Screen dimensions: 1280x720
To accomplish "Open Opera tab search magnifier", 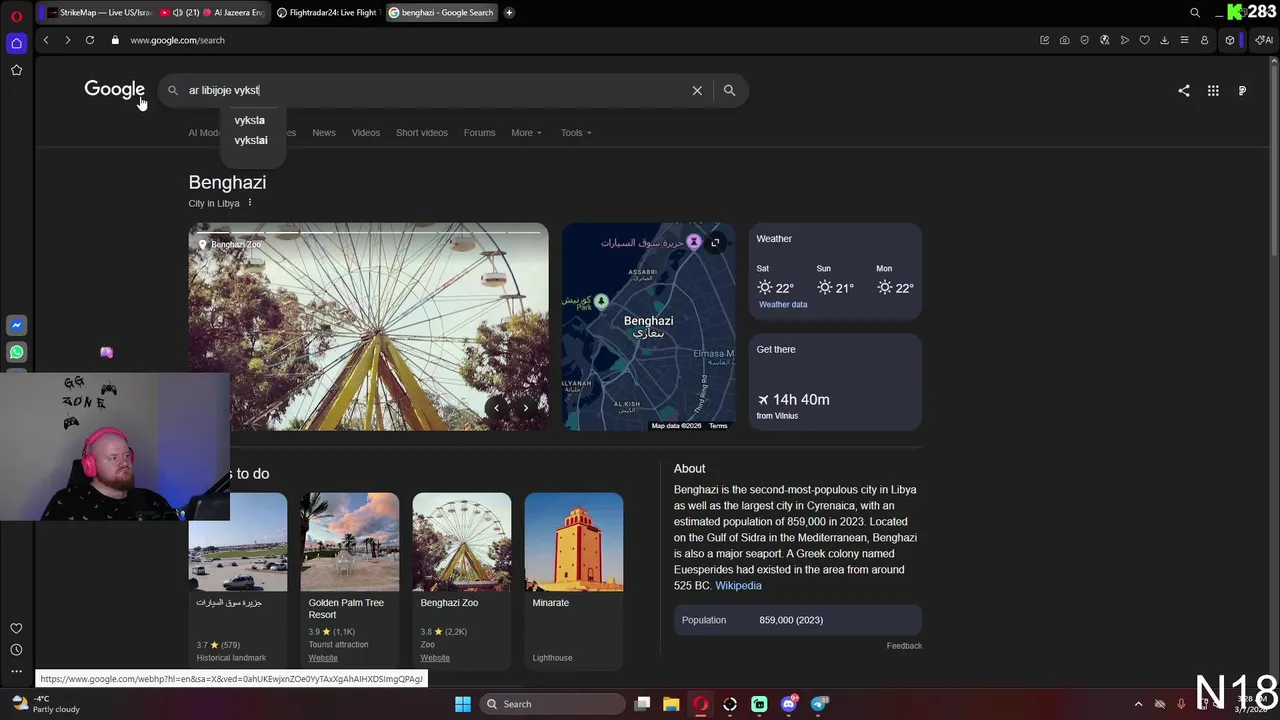I will pyautogui.click(x=1195, y=13).
